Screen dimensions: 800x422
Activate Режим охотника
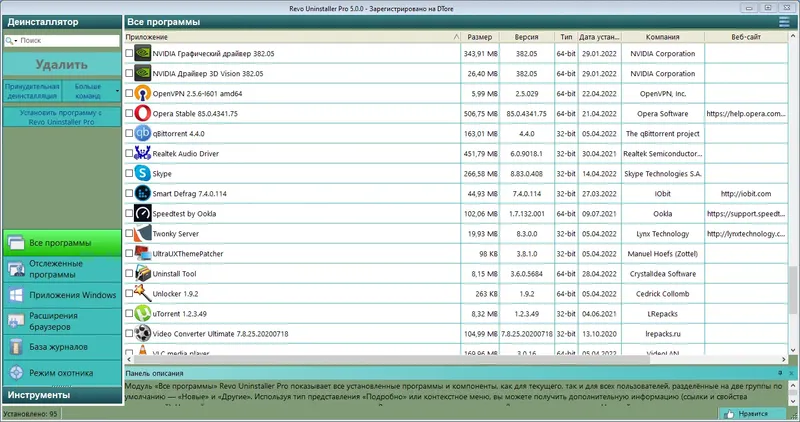click(62, 373)
